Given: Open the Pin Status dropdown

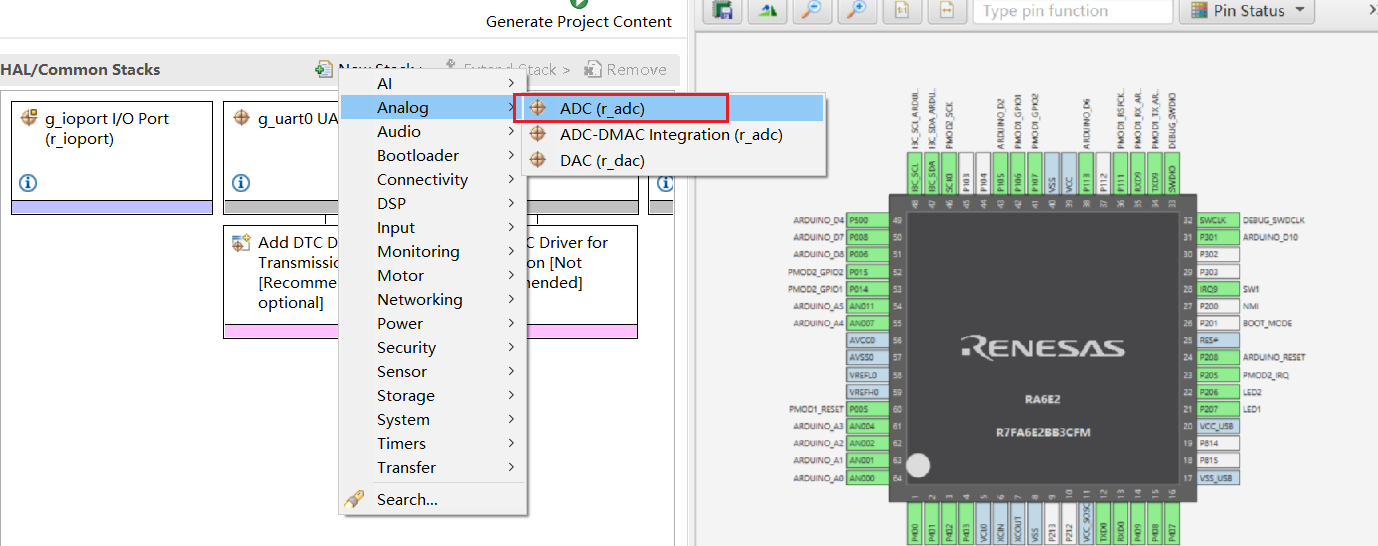Looking at the screenshot, I should click(1246, 11).
